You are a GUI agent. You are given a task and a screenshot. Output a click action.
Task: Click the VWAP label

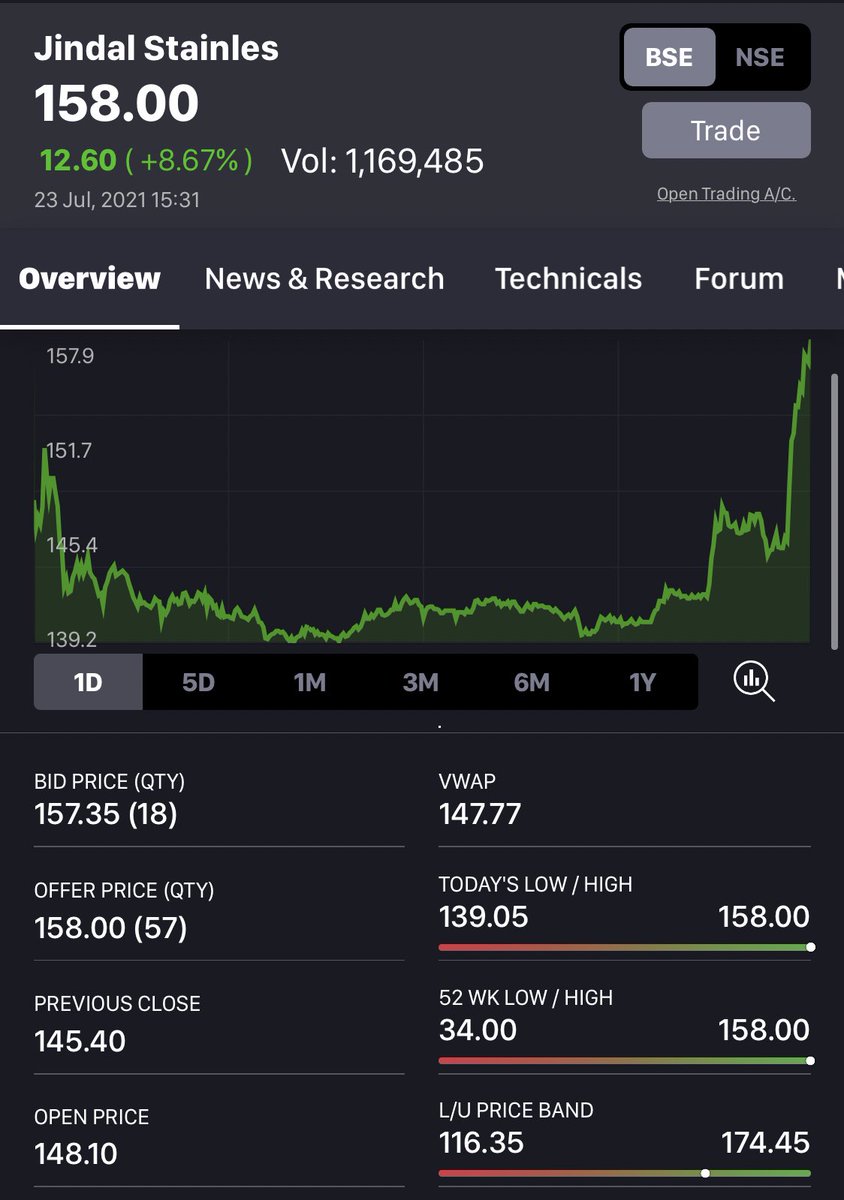467,781
